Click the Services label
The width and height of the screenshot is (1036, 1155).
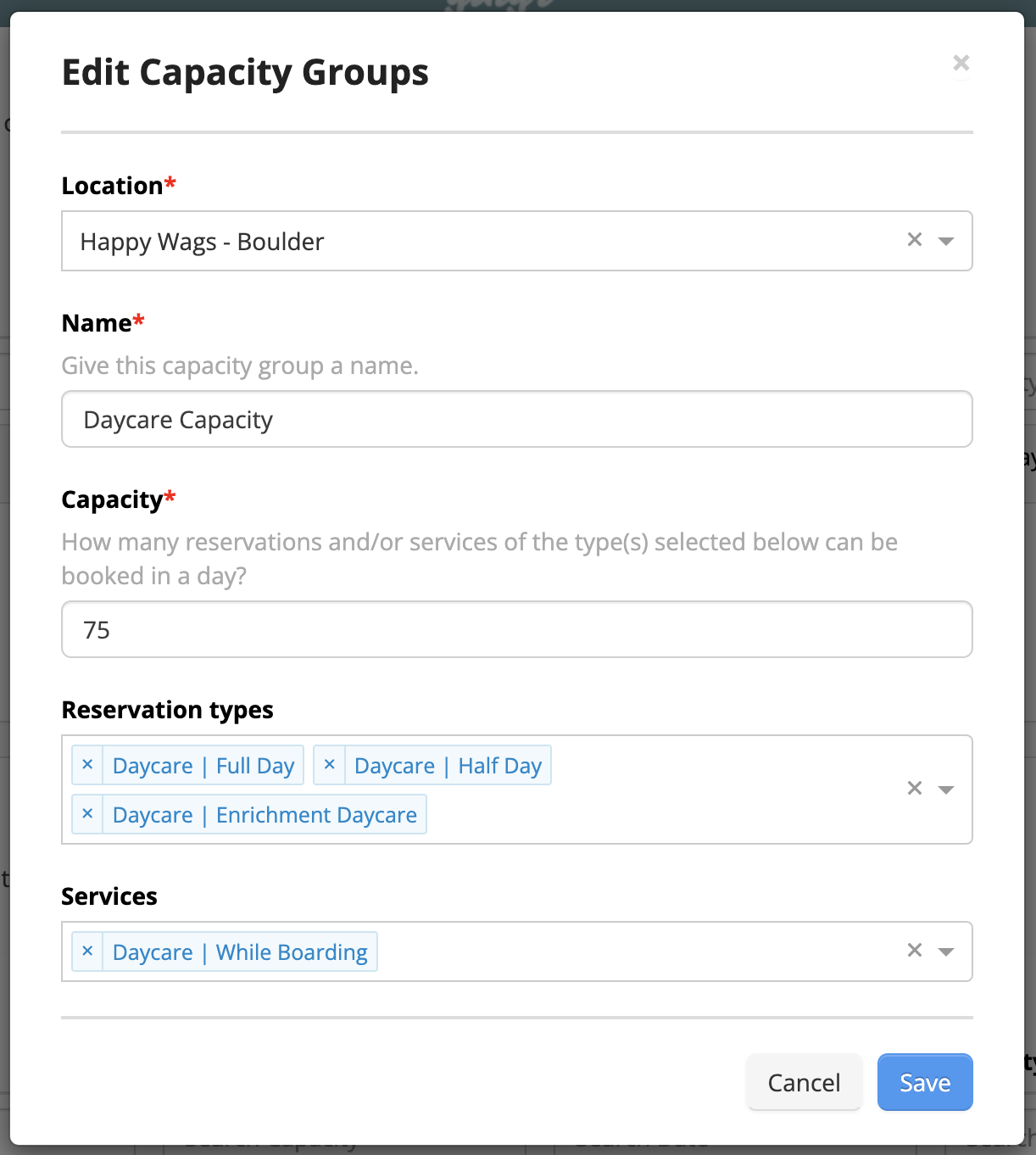(x=109, y=896)
